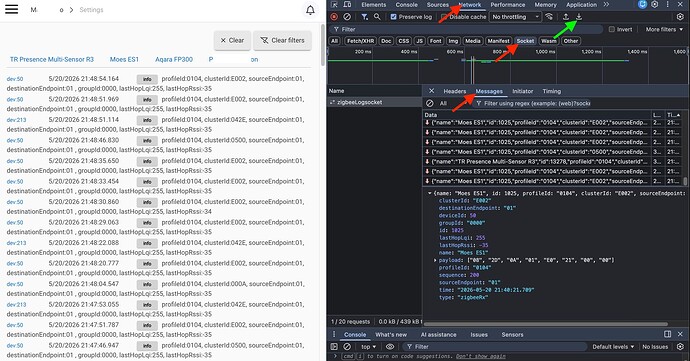Open the AI assistance drawer tab

tap(439, 335)
